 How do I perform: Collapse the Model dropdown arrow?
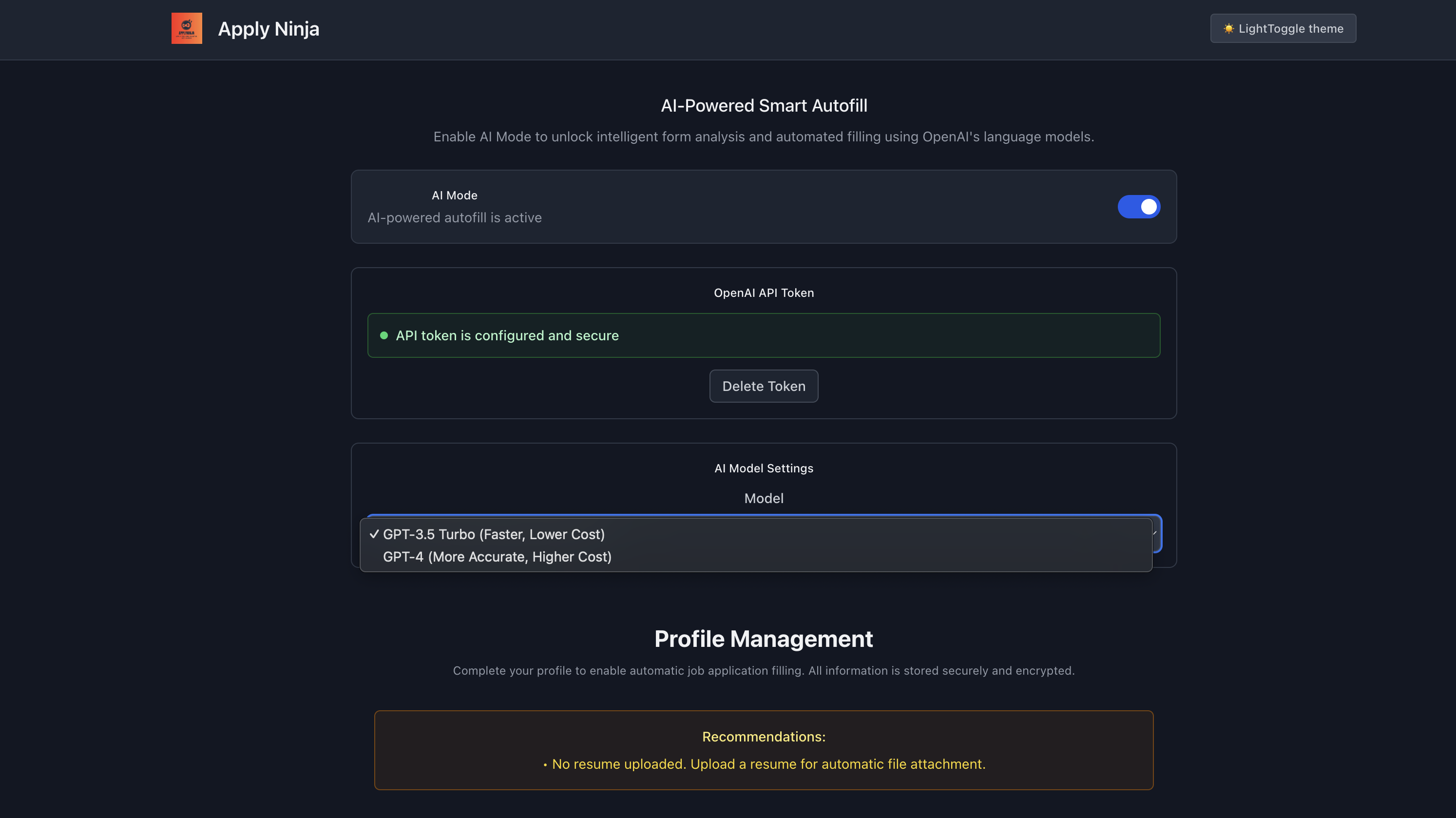[1156, 533]
